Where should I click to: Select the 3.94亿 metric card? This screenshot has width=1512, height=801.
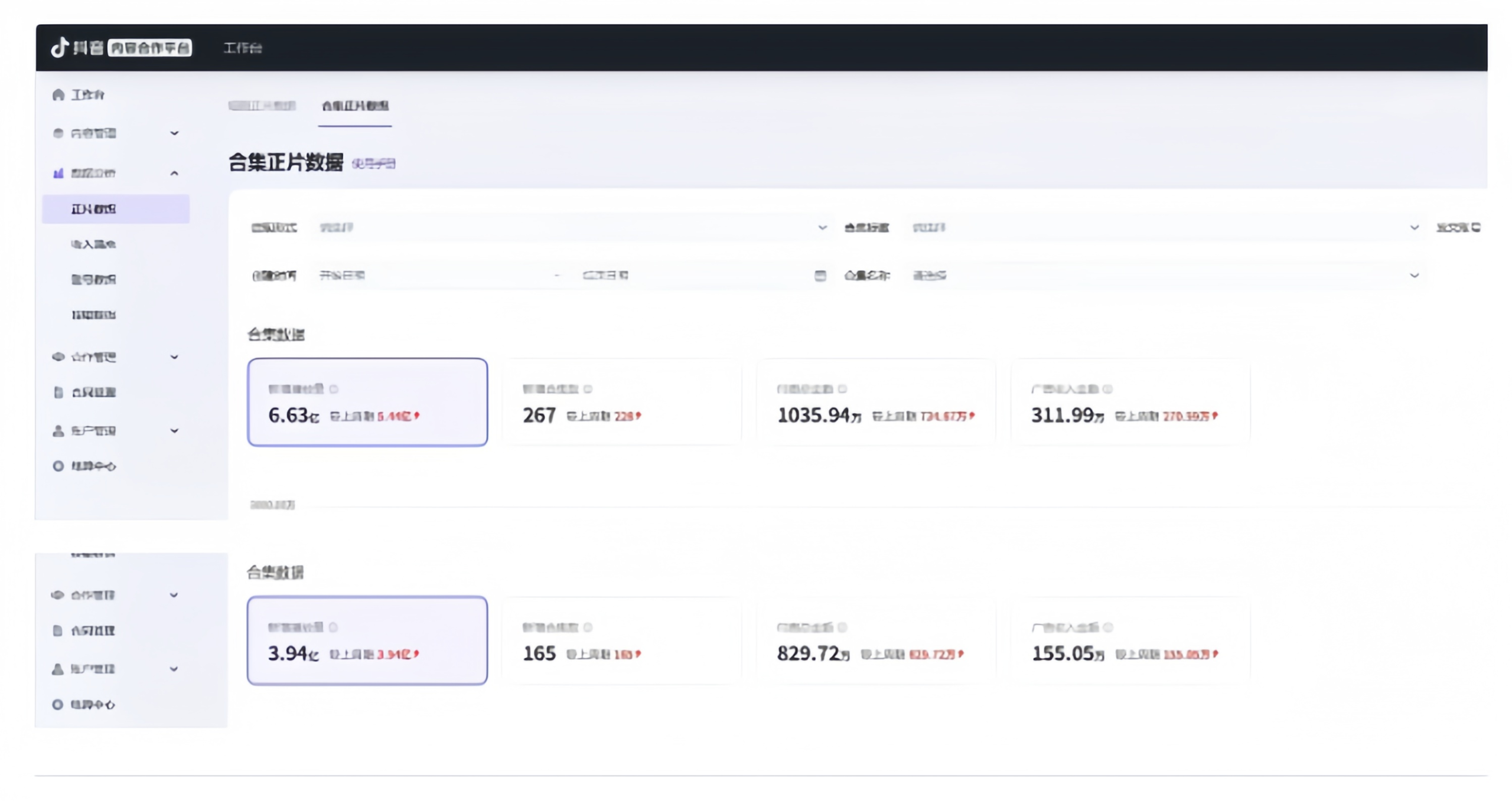pyautogui.click(x=367, y=640)
